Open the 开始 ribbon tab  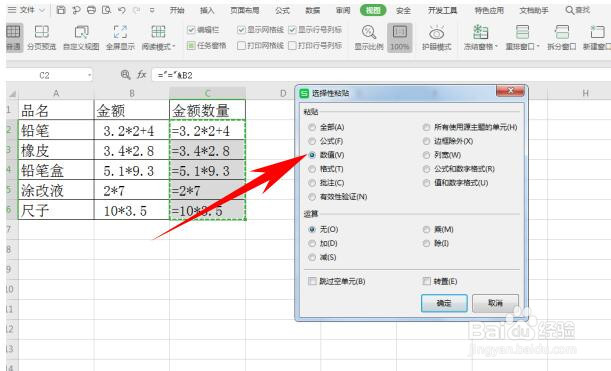click(177, 11)
